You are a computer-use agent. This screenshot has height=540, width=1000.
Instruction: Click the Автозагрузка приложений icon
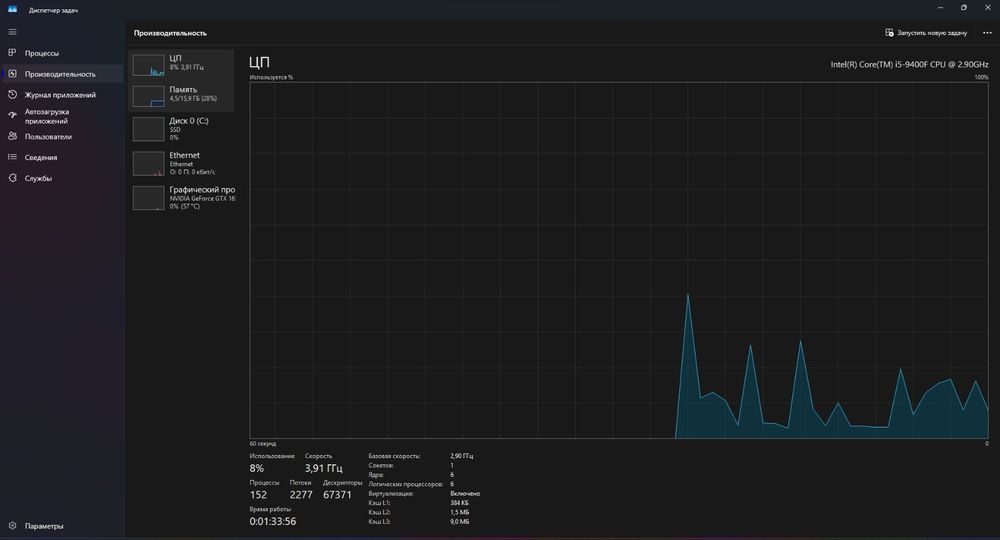click(x=12, y=115)
